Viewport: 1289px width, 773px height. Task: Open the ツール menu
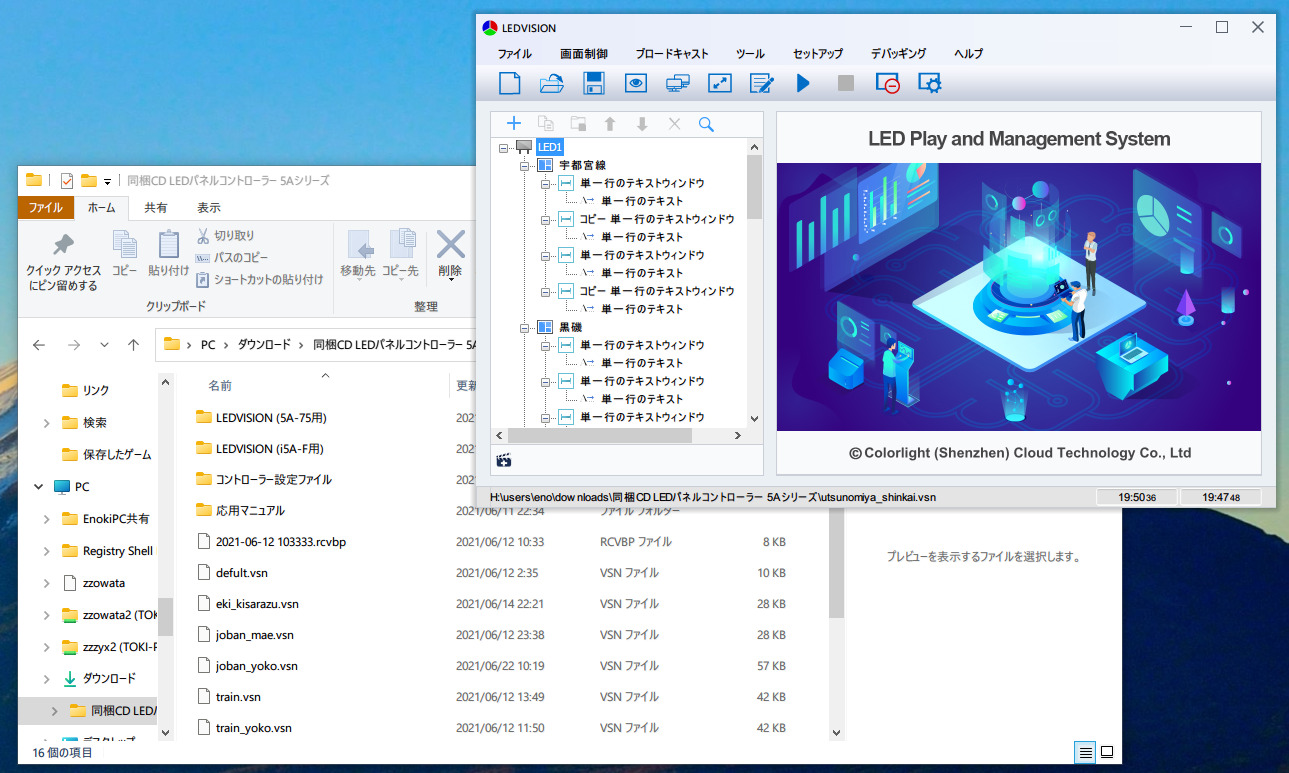750,54
